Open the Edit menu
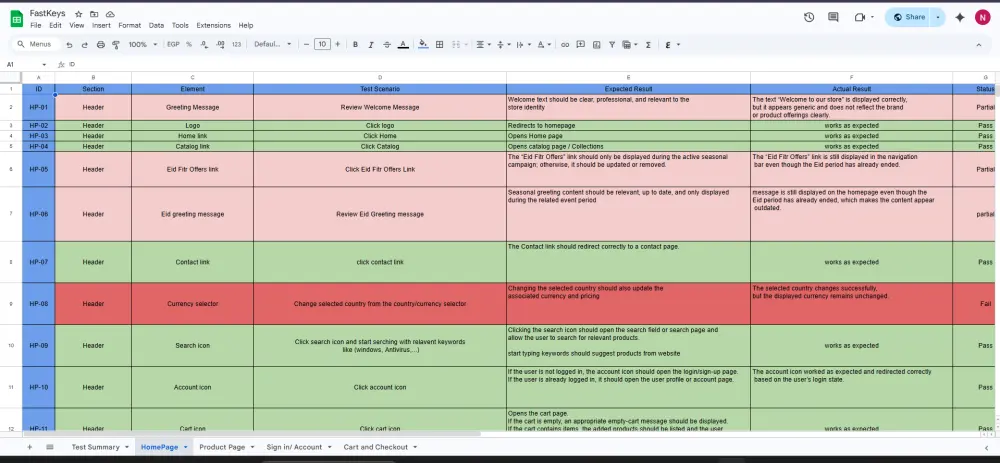Screen dimensions: 1000x463 coord(55,26)
